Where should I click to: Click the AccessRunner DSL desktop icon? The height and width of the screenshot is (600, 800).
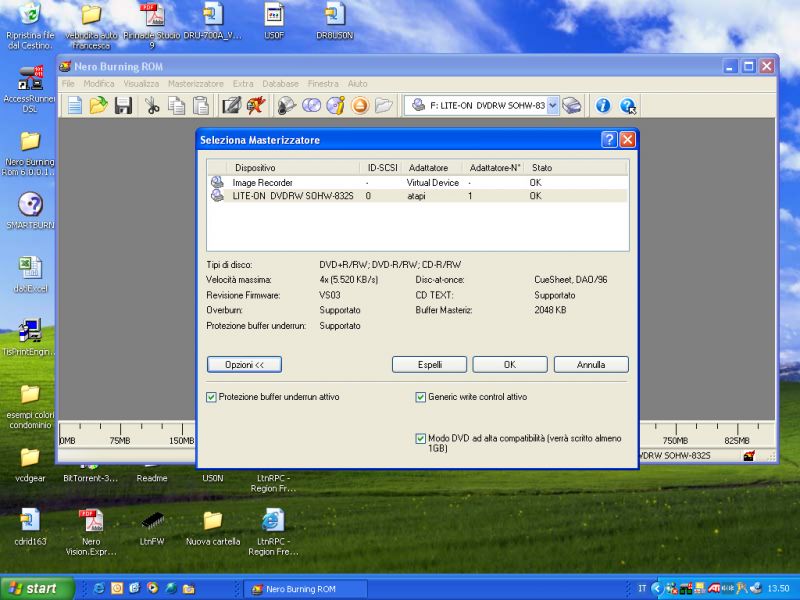tap(30, 89)
